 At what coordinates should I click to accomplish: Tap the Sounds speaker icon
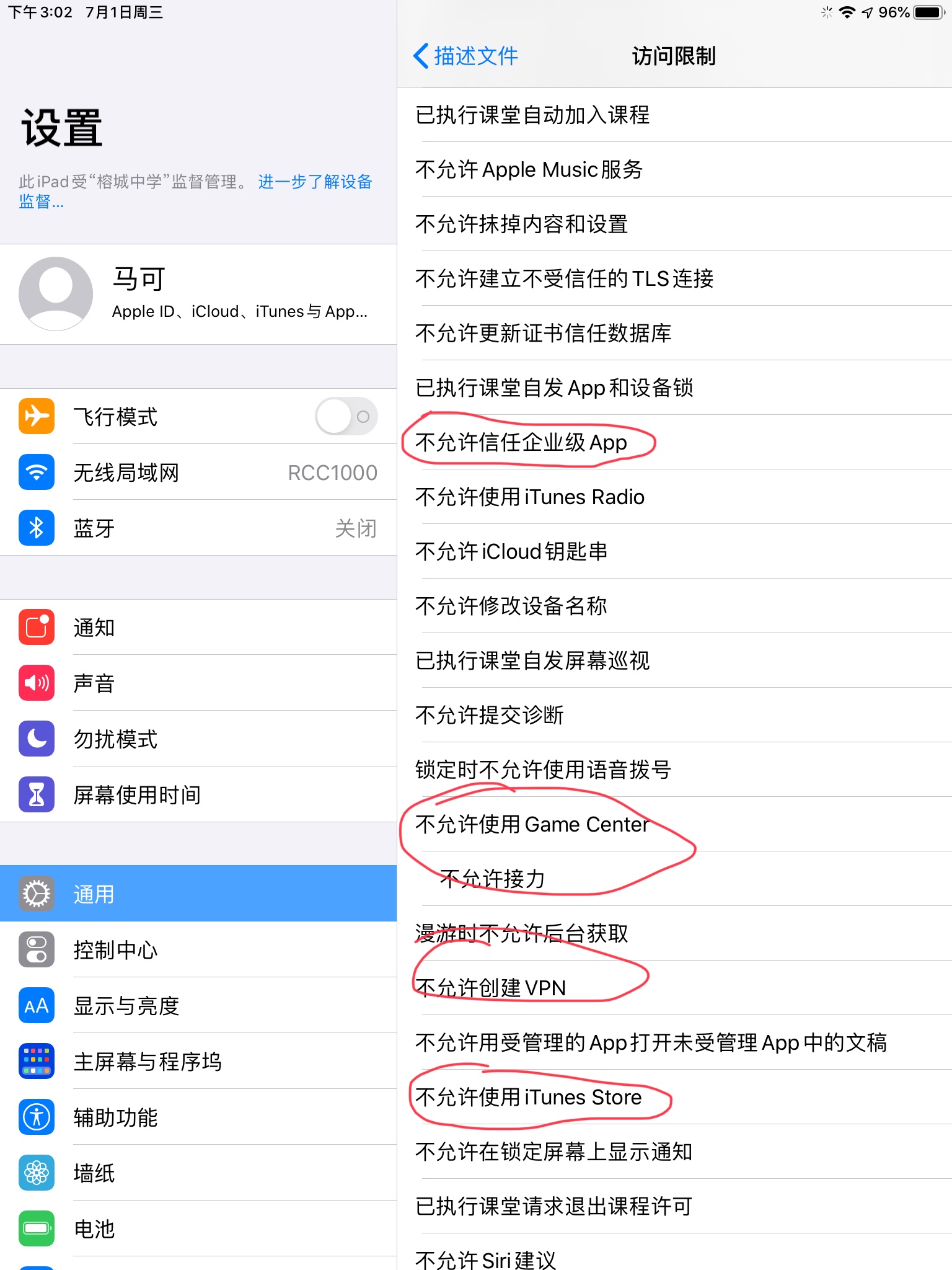pyautogui.click(x=37, y=683)
